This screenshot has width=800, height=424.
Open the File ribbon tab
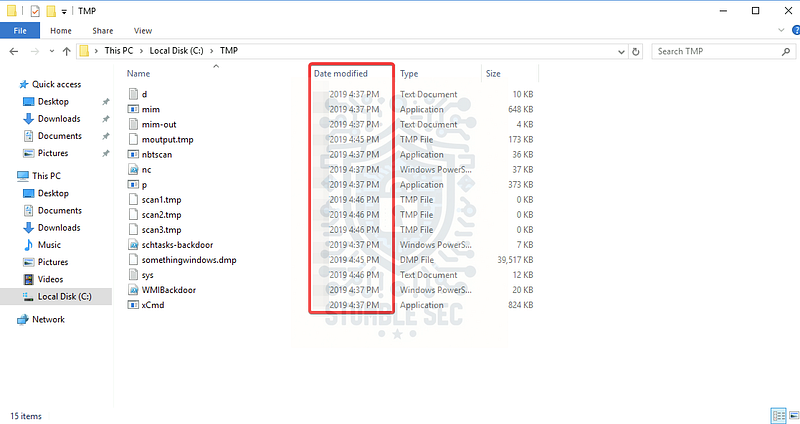tap(20, 31)
